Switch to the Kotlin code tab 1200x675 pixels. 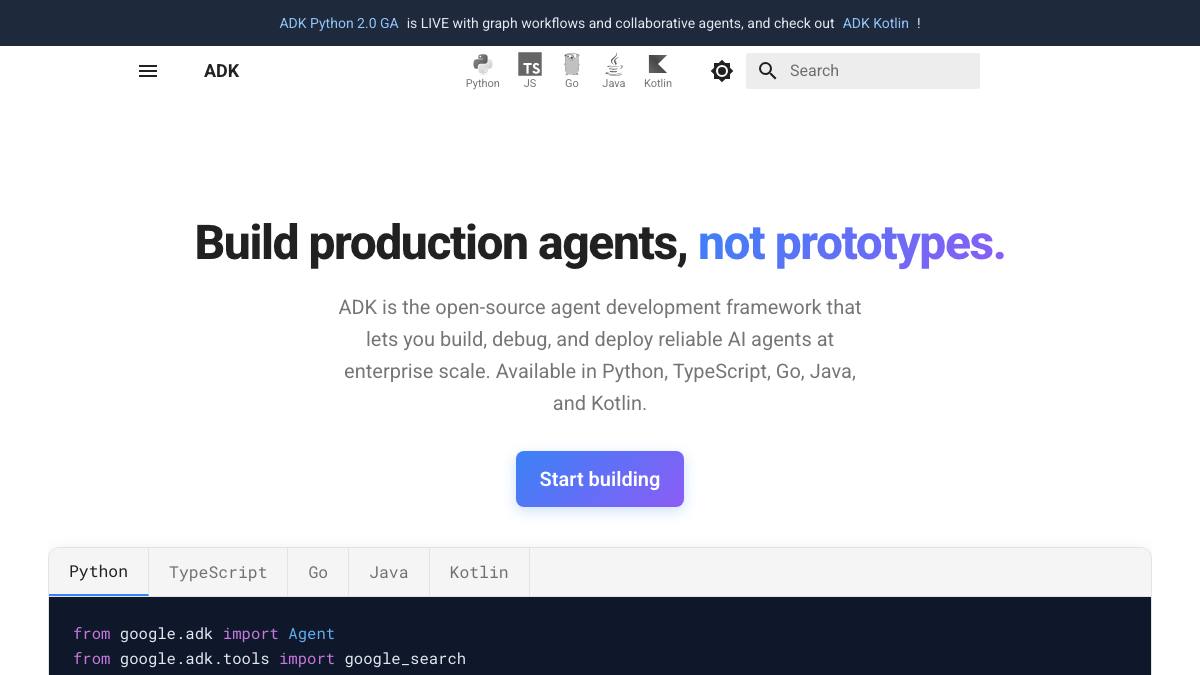click(x=479, y=572)
